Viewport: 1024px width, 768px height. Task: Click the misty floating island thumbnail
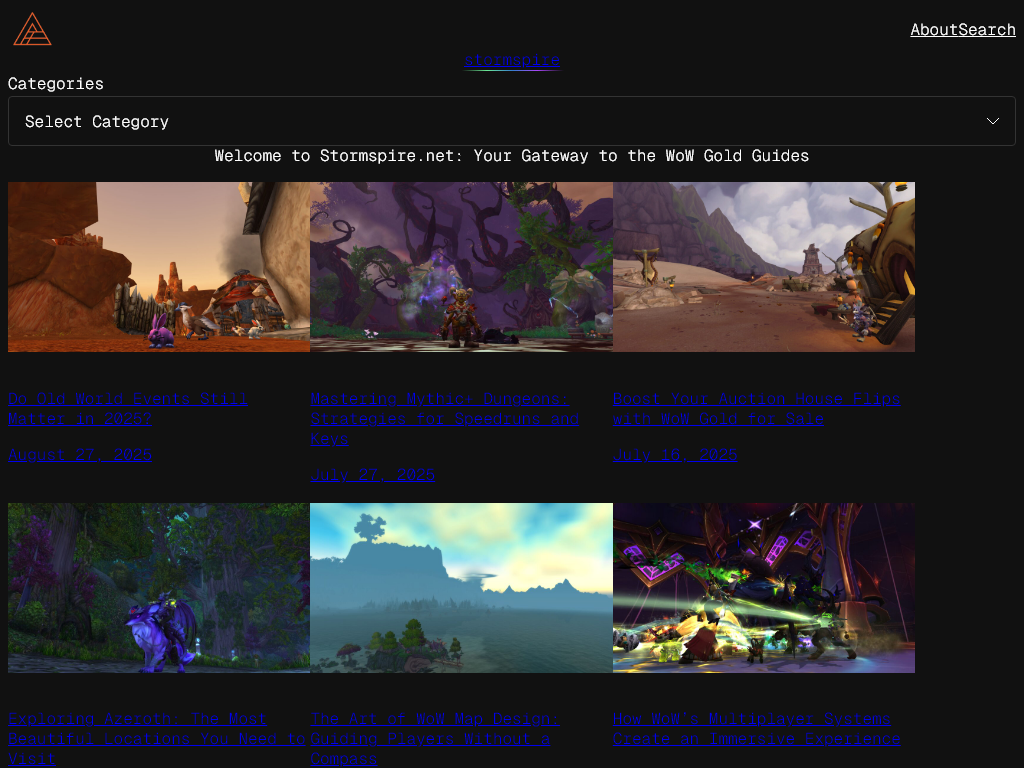pyautogui.click(x=461, y=587)
